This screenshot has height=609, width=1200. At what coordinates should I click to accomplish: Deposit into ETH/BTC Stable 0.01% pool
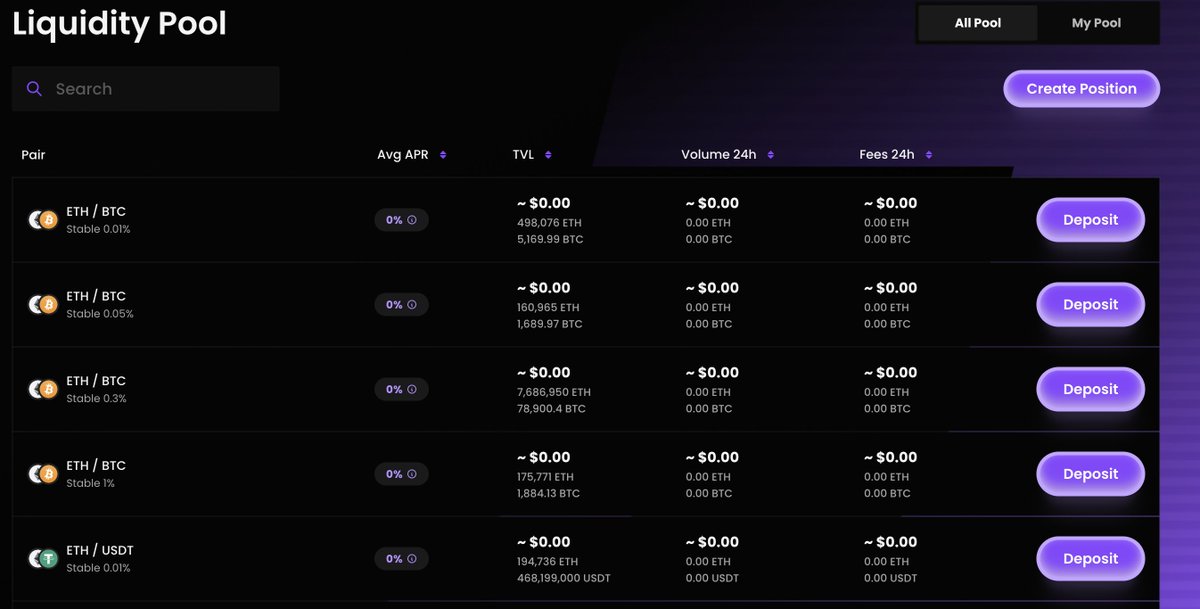[x=1090, y=220]
